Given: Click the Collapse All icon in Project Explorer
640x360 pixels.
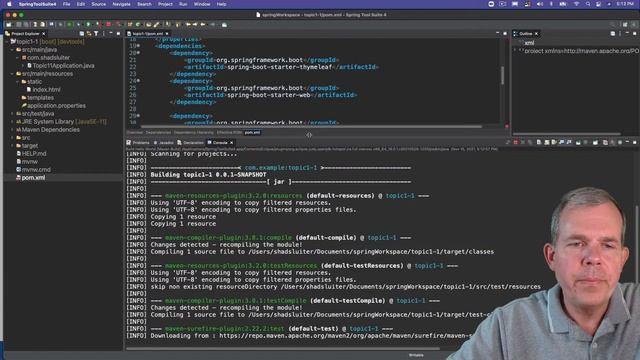Looking at the screenshot, I should (82, 33).
